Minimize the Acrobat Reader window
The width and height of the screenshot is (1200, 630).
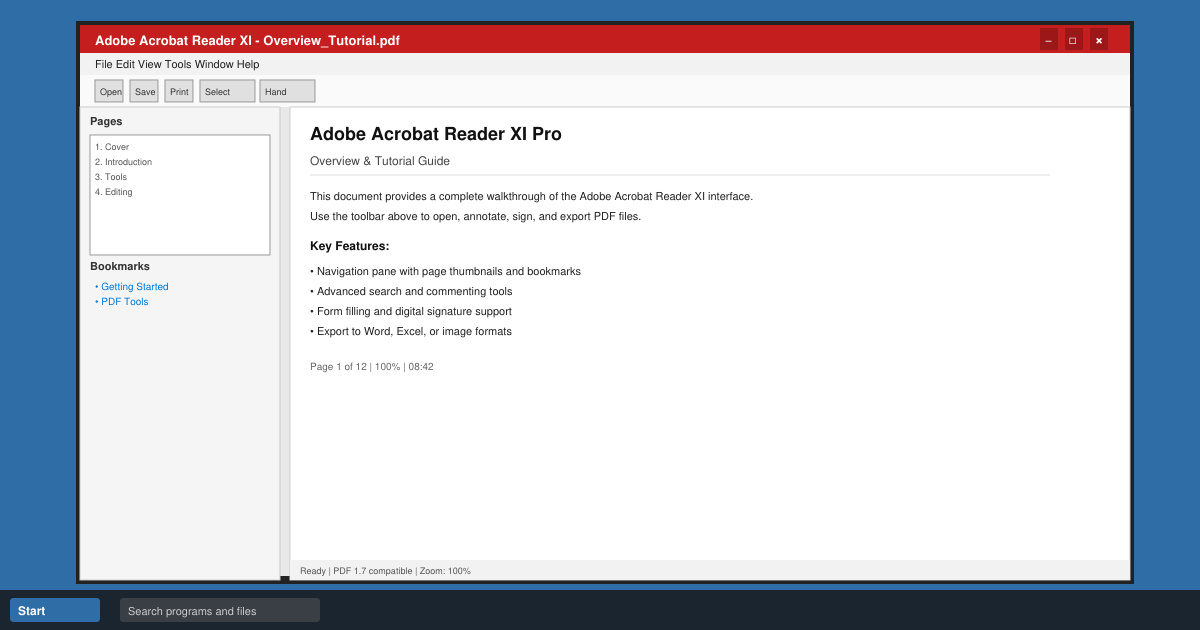coord(1049,40)
